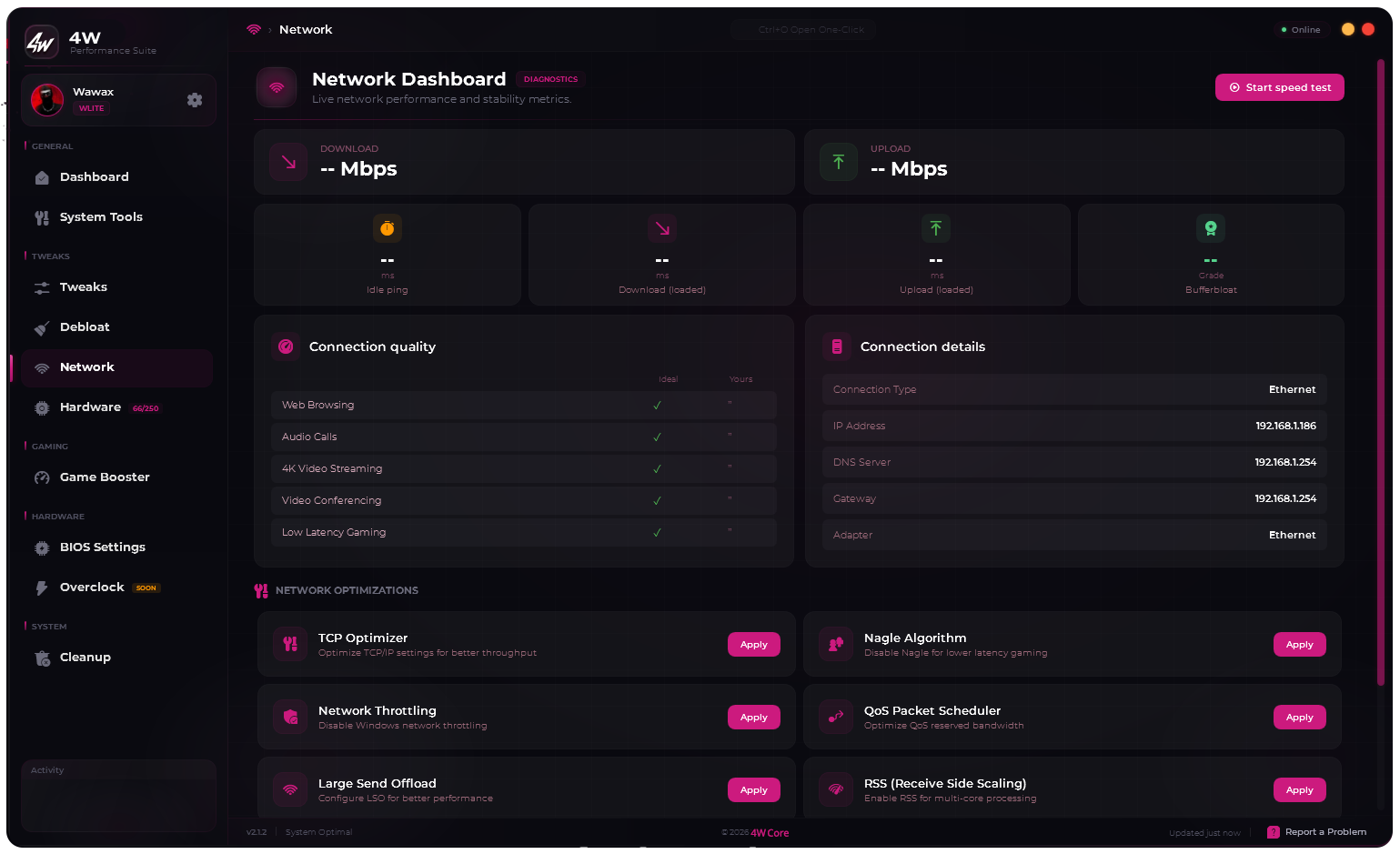The width and height of the screenshot is (1400, 854).
Task: Click the Connection Type Ethernet row
Action: coord(1074,389)
